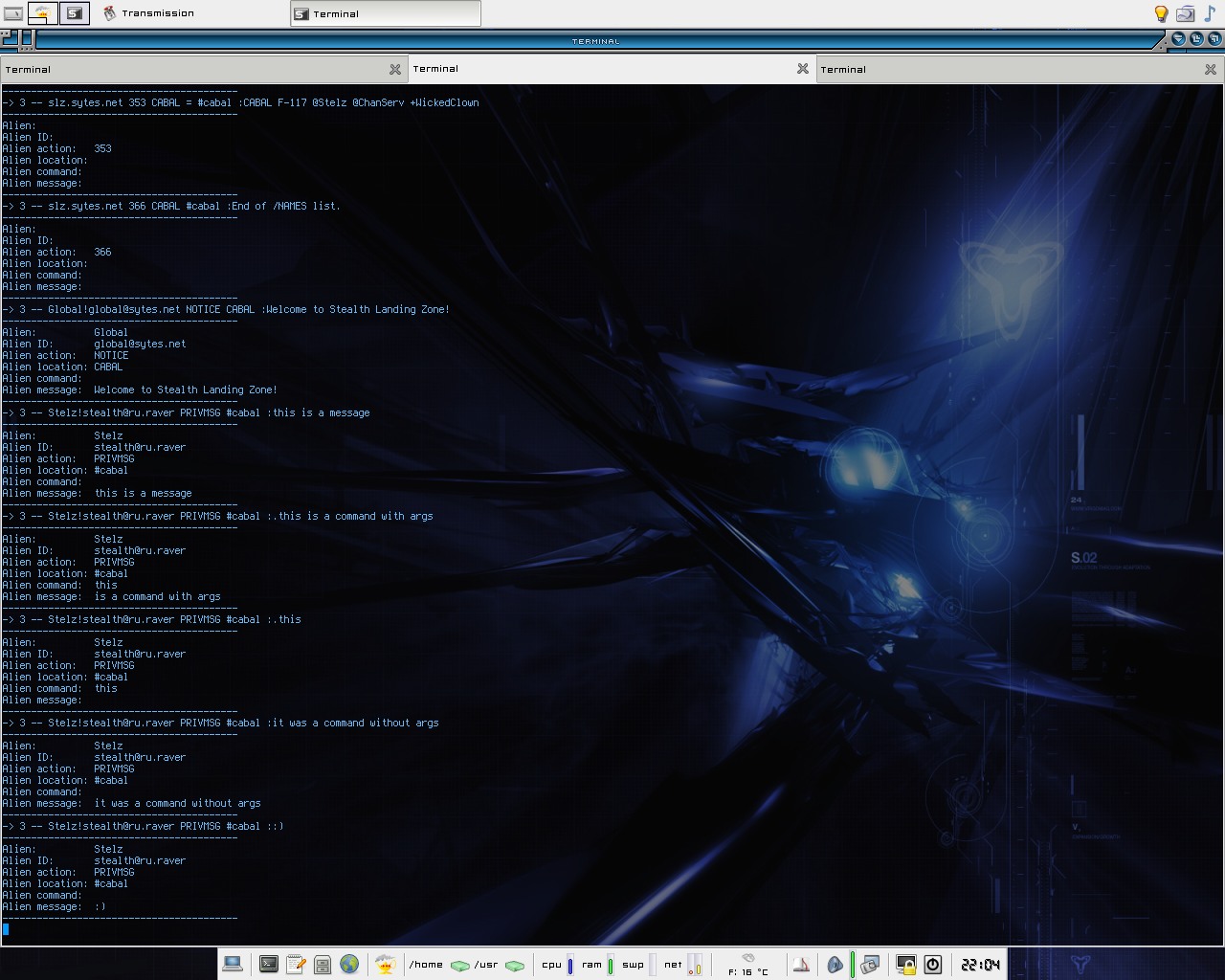This screenshot has width=1225, height=980.
Task: Launch the text editor notepad icon
Action: [296, 965]
